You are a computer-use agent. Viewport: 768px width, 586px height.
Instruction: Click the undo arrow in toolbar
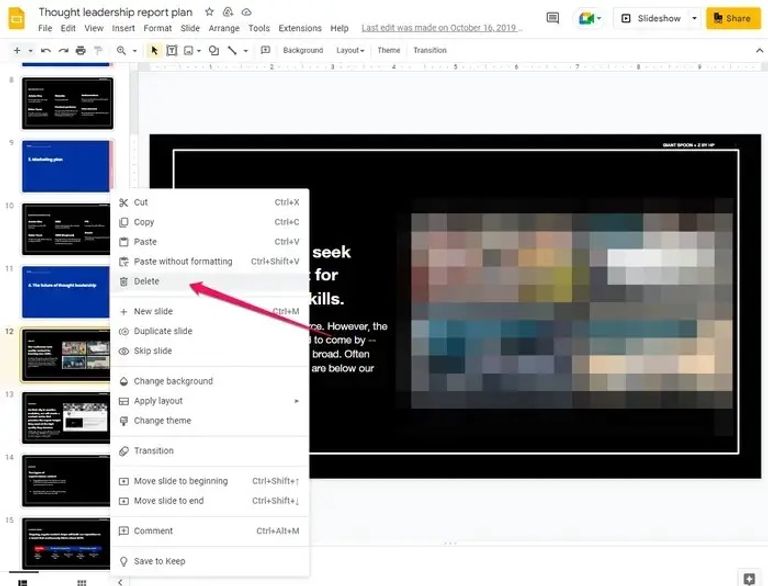46,50
